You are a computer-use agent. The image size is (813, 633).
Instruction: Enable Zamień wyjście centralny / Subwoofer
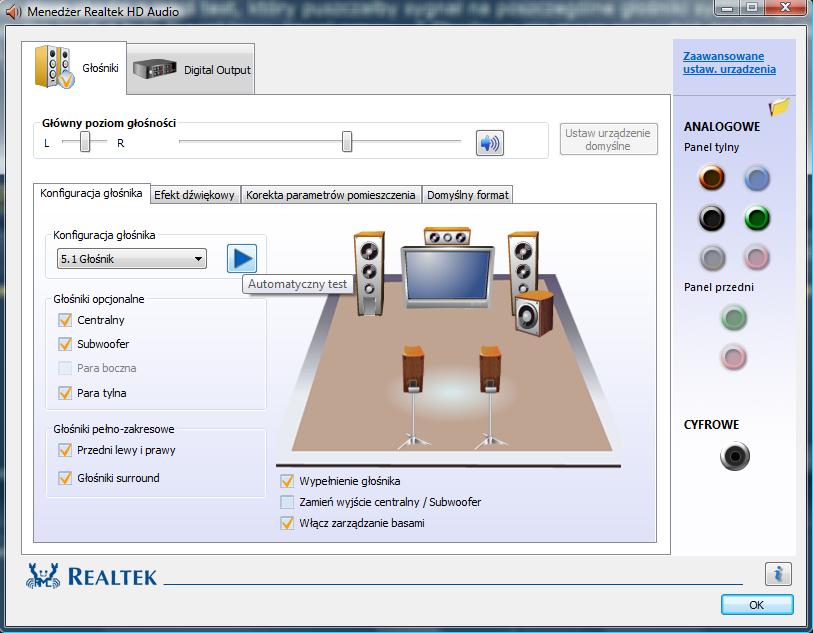[287, 502]
